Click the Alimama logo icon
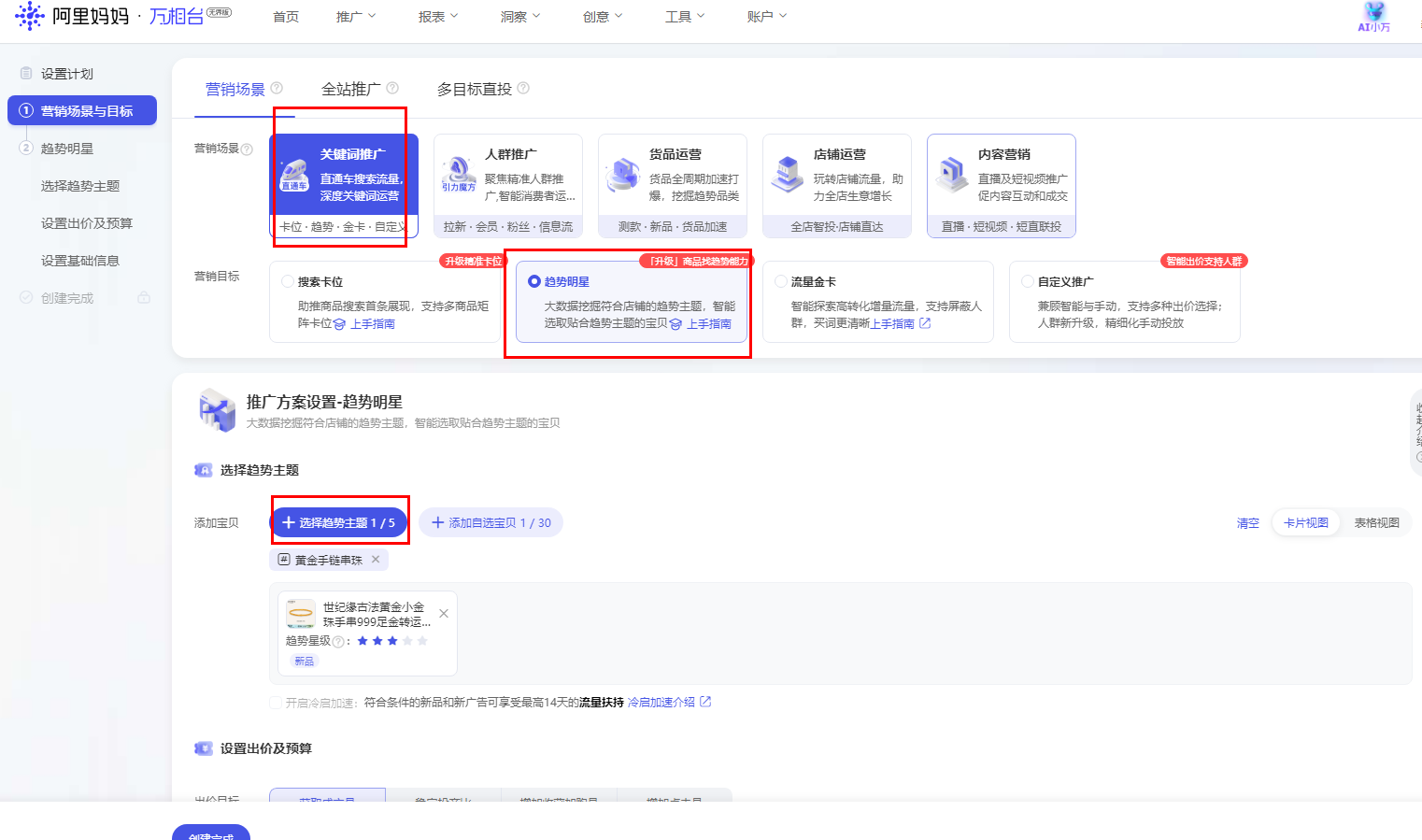The height and width of the screenshot is (840, 1422). pos(30,16)
